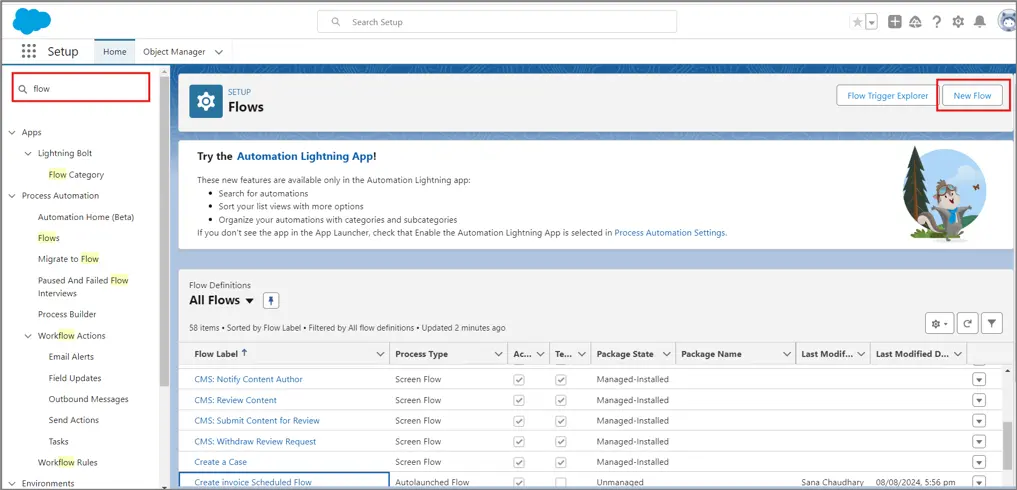This screenshot has height=490, width=1017.
Task: Click the New Flow button
Action: point(972,96)
